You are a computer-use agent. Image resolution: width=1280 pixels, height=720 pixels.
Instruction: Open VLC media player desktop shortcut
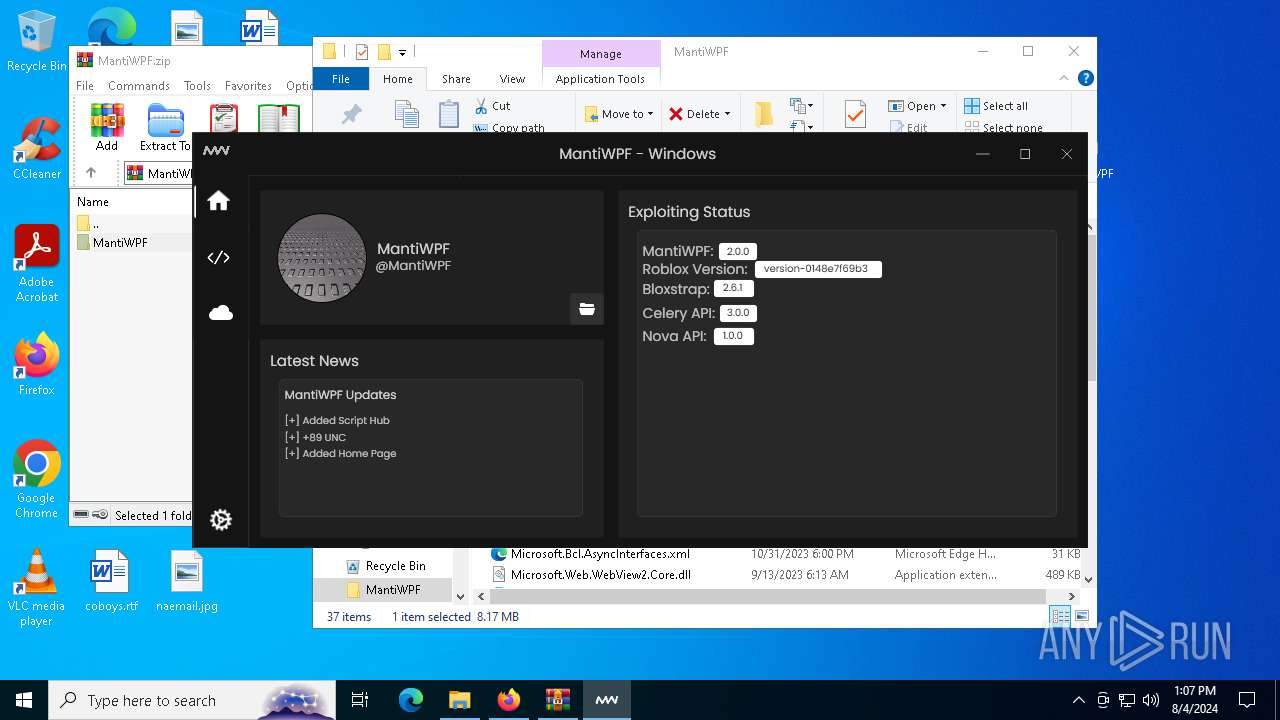click(37, 588)
